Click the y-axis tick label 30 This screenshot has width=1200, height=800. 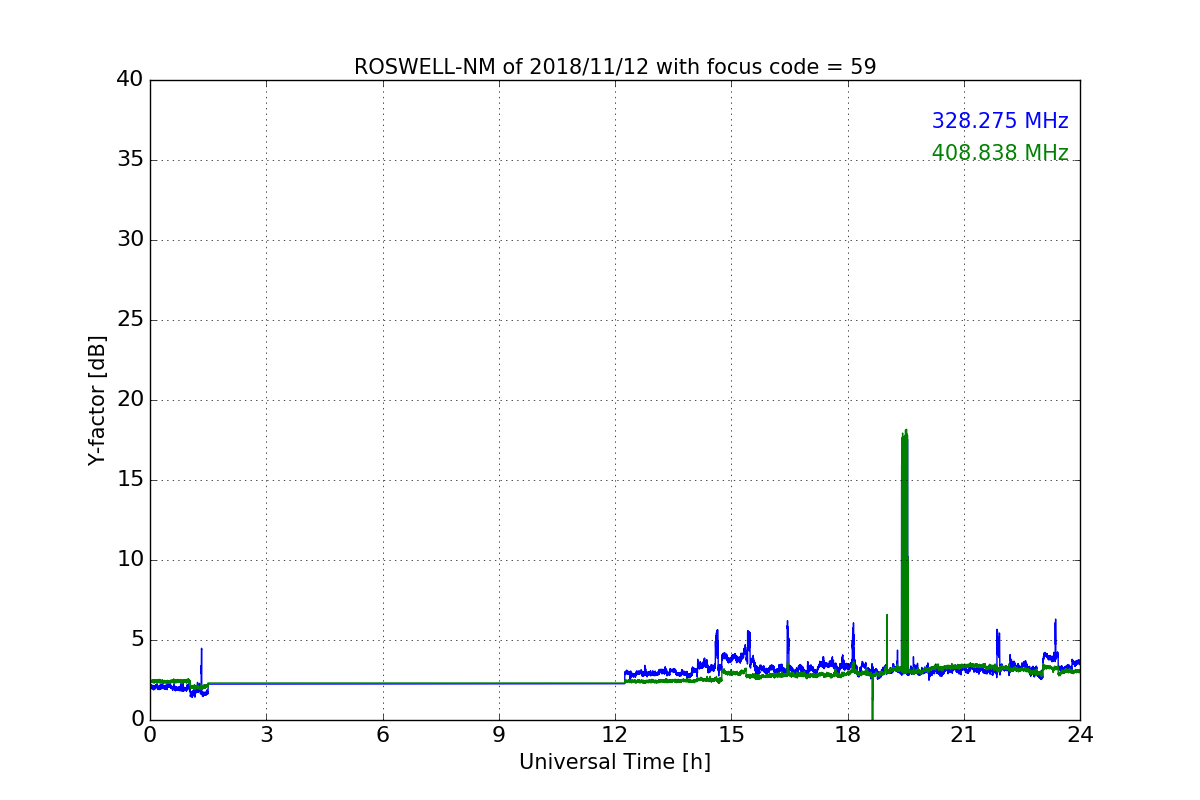[130, 240]
